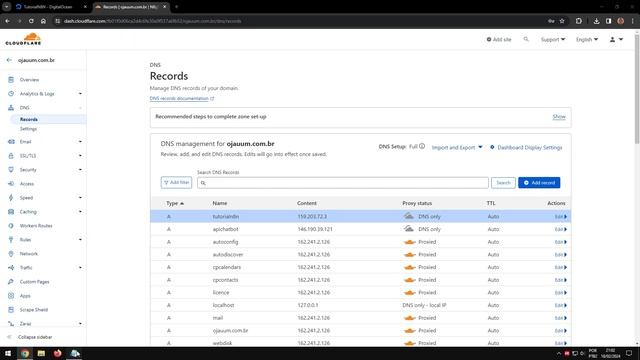Open File Explorer from taskbar
640x360 pixels.
(x=41, y=353)
